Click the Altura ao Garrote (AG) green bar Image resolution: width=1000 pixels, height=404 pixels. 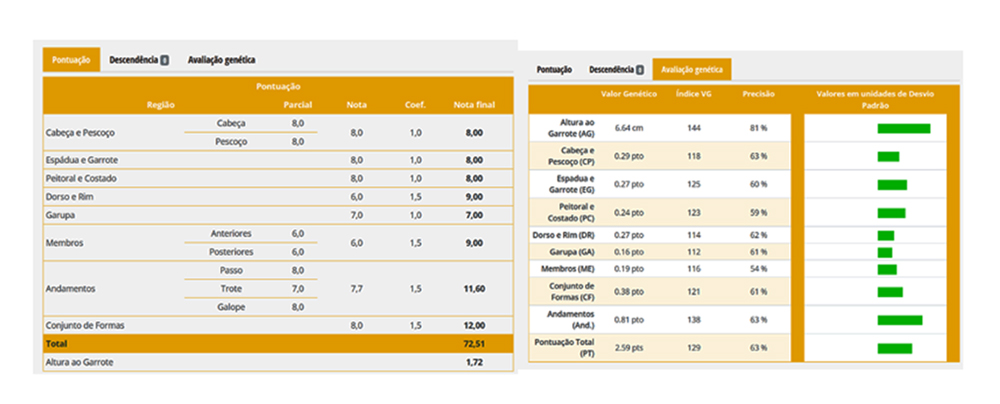(x=903, y=128)
